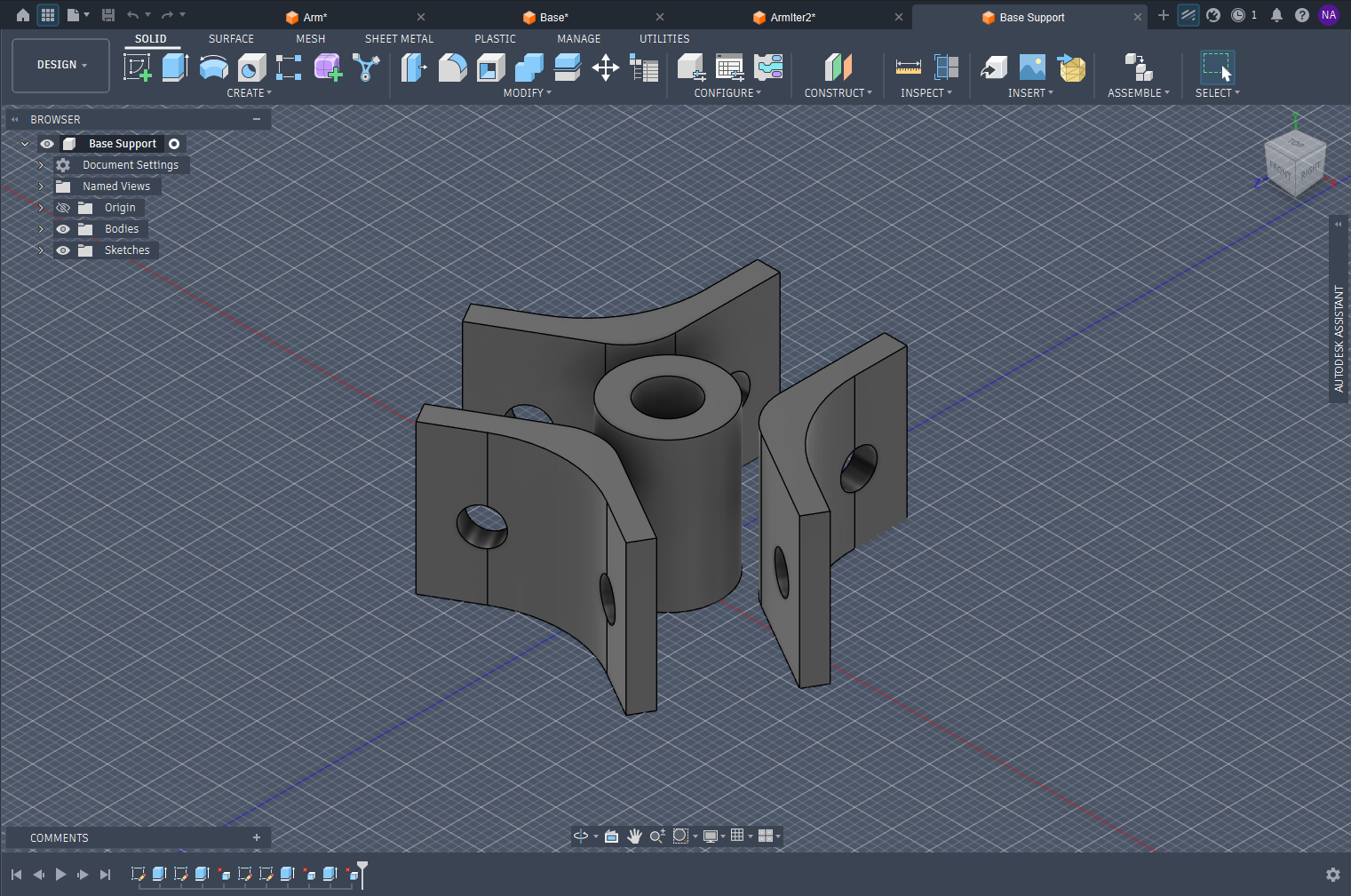Image resolution: width=1351 pixels, height=896 pixels.
Task: Open the Change Parameters tool
Action: tap(644, 67)
